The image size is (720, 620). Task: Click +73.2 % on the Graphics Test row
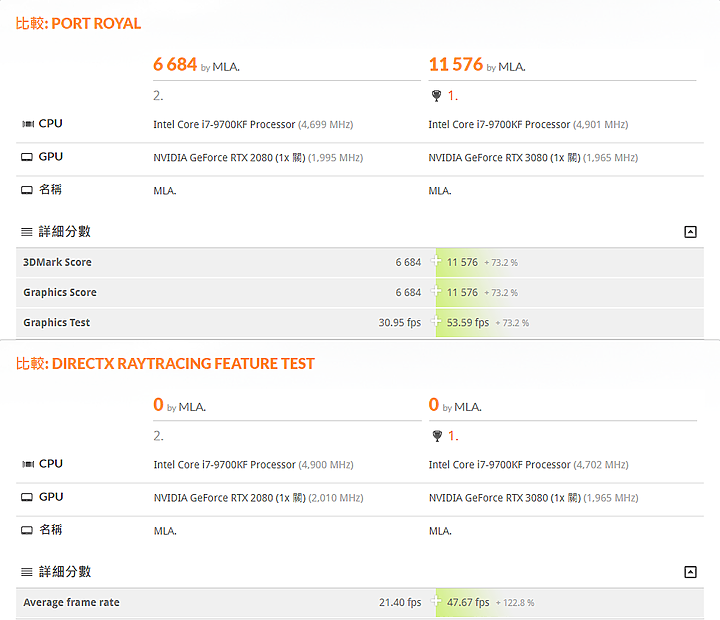click(512, 323)
